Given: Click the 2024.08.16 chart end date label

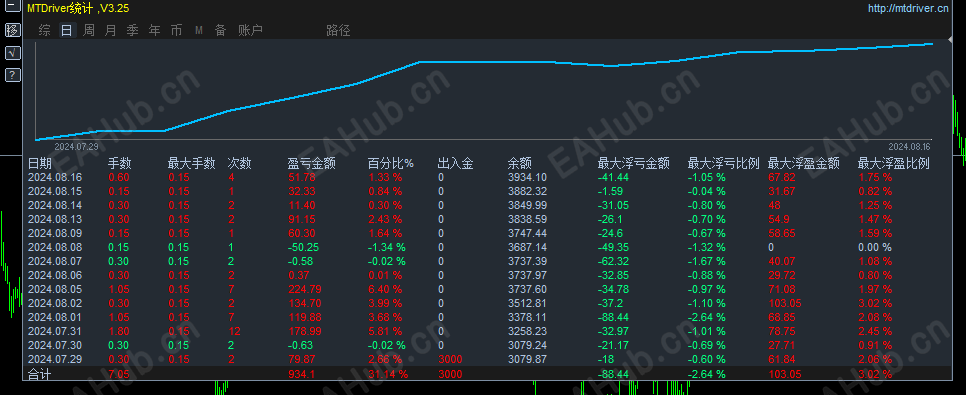Looking at the screenshot, I should pos(910,147).
